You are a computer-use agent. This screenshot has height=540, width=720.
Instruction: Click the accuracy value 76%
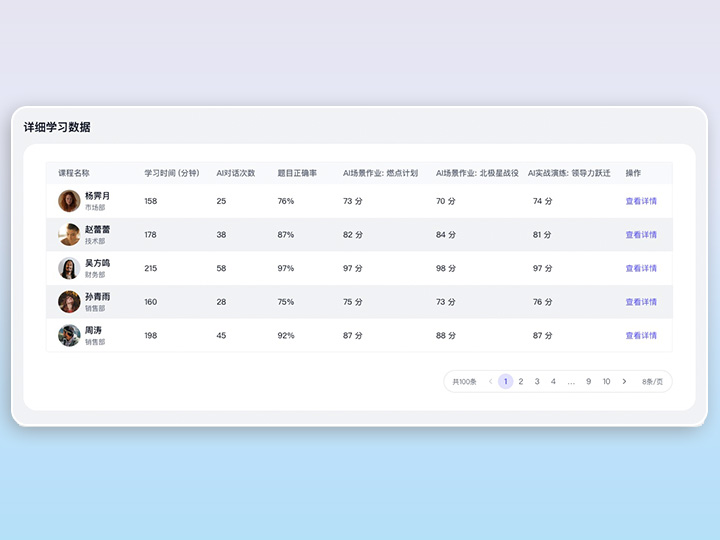(286, 201)
